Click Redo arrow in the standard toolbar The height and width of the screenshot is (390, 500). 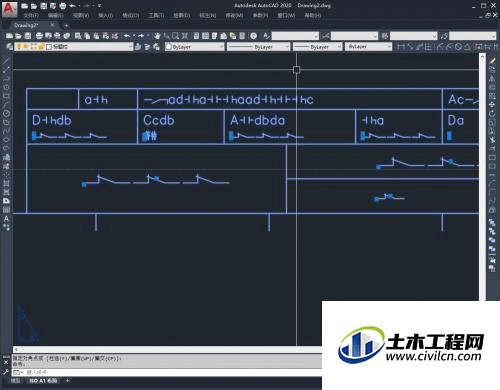pos(141,36)
